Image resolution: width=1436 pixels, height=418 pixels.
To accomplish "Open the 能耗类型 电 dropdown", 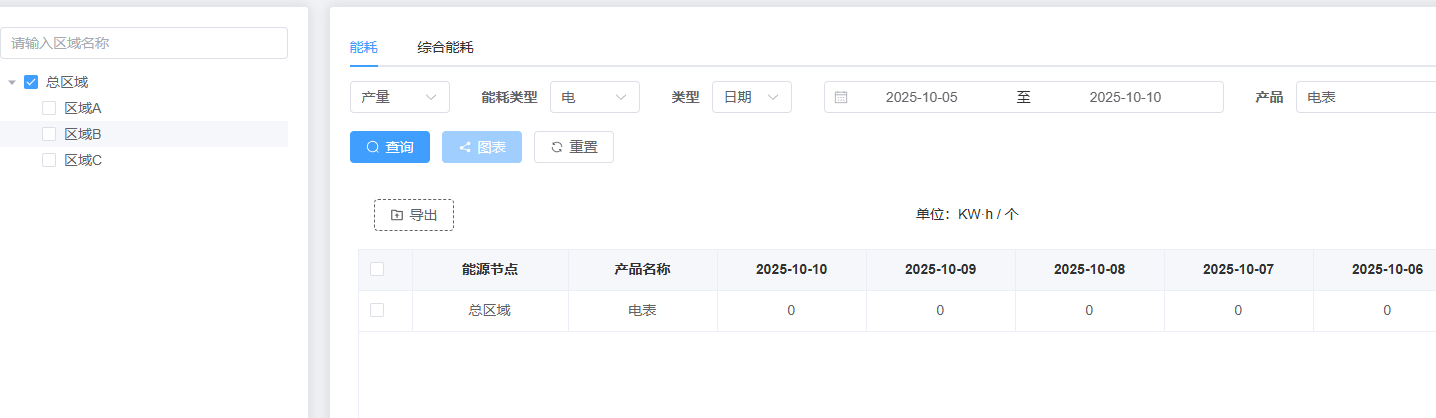I will pos(595,97).
